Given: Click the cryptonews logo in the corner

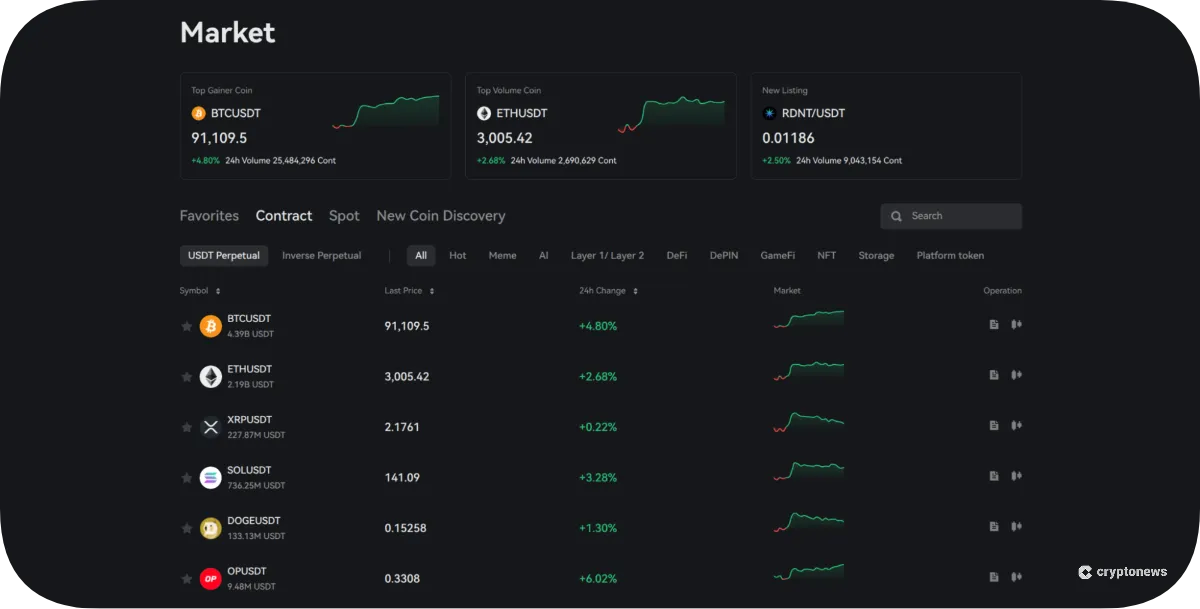Looking at the screenshot, I should (1124, 572).
